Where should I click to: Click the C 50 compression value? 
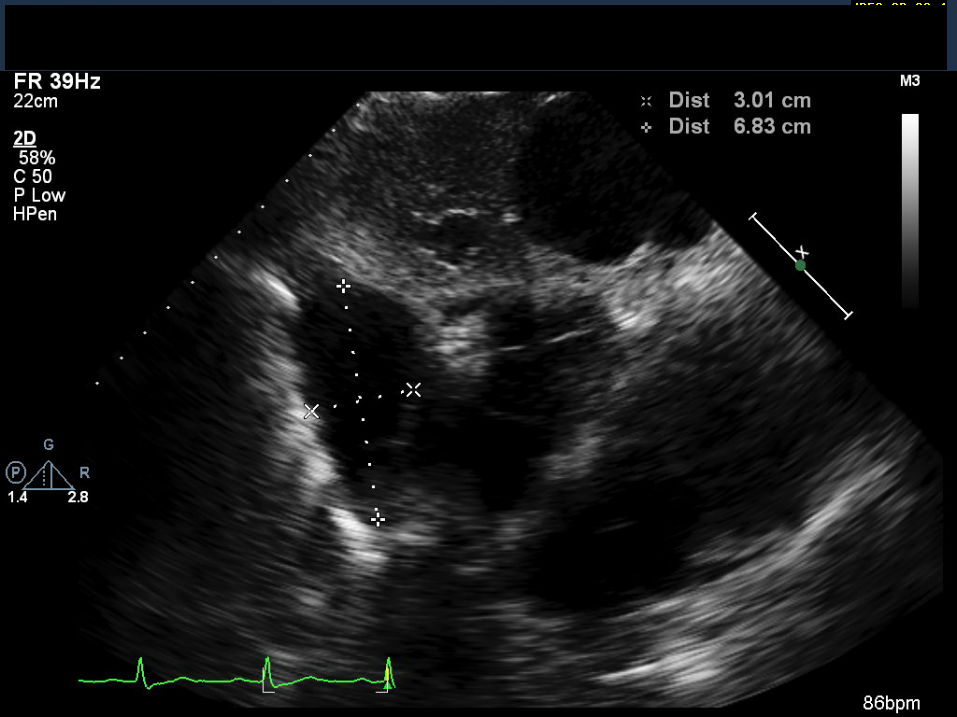click(33, 177)
